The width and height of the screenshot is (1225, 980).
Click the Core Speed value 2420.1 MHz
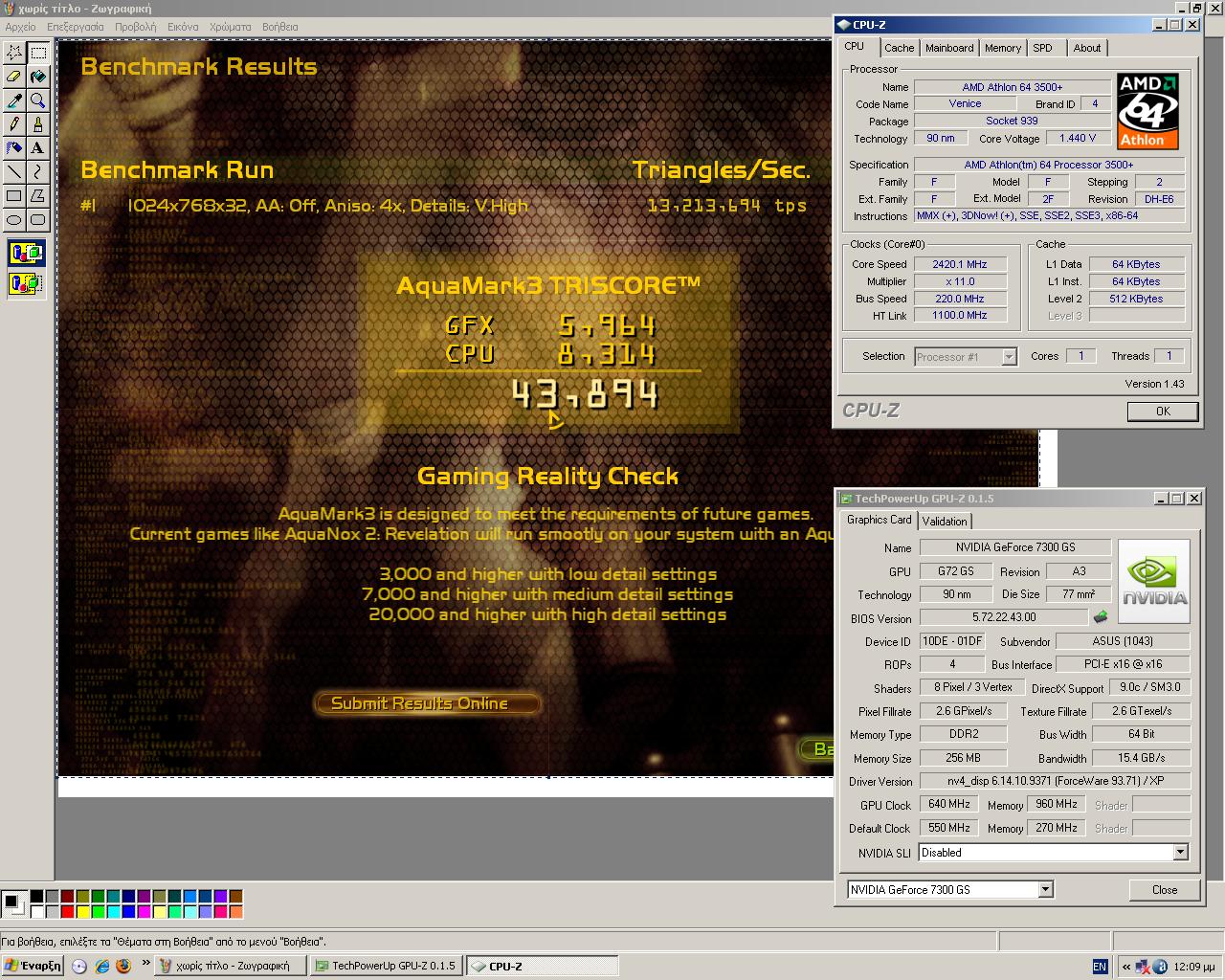pos(960,264)
